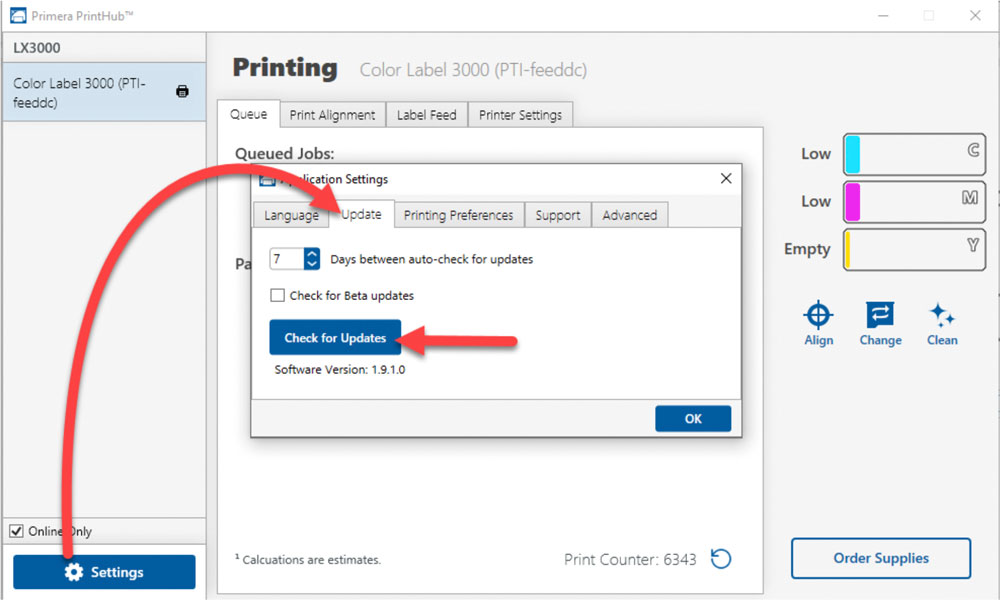
Task: Open the Print Alignment tab
Action: click(332, 115)
